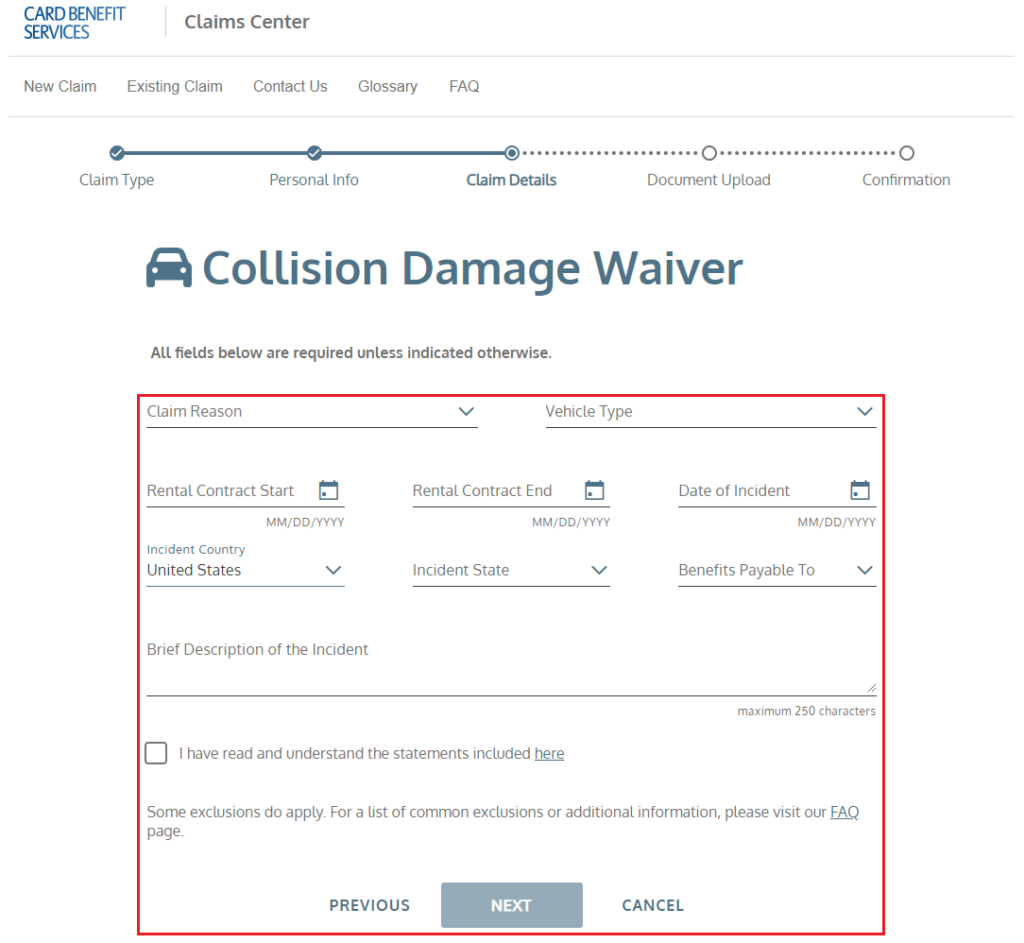Click the Document Upload step circle
The width and height of the screenshot is (1024, 943).
click(x=709, y=153)
